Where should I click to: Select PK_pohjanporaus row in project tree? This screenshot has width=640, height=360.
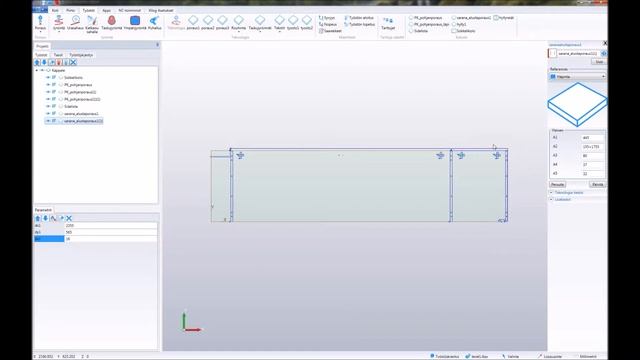coord(78,85)
